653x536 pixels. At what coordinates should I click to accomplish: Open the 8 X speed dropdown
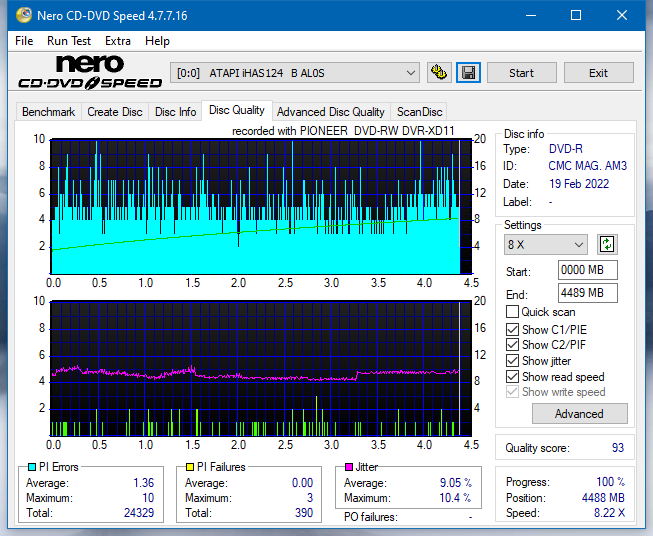546,244
